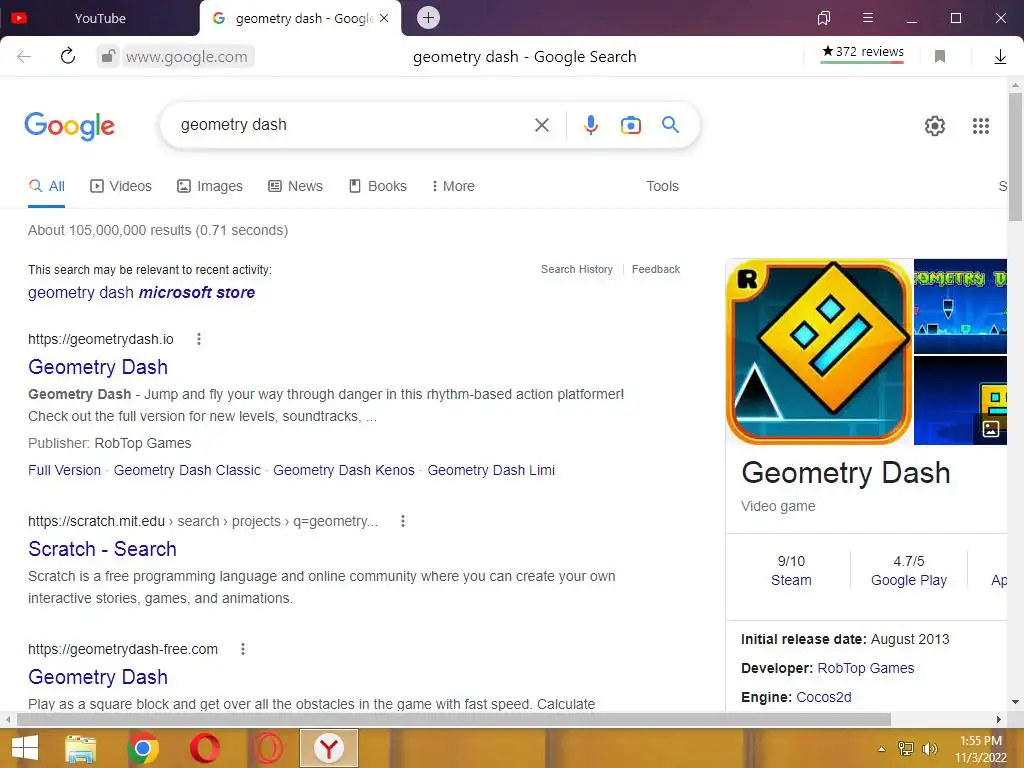This screenshot has height=768, width=1024.
Task: Open the 4.7/5 Google Play rating
Action: (908, 571)
